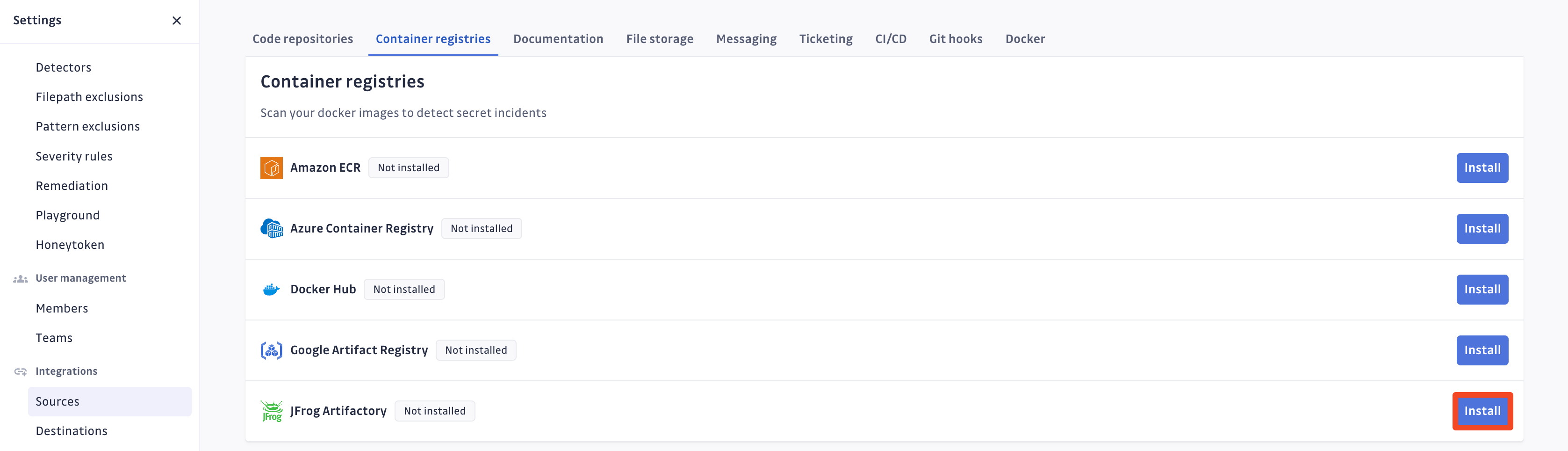The height and width of the screenshot is (451, 1568).
Task: Click the Docker Hub "Not installed" badge
Action: [x=404, y=290]
